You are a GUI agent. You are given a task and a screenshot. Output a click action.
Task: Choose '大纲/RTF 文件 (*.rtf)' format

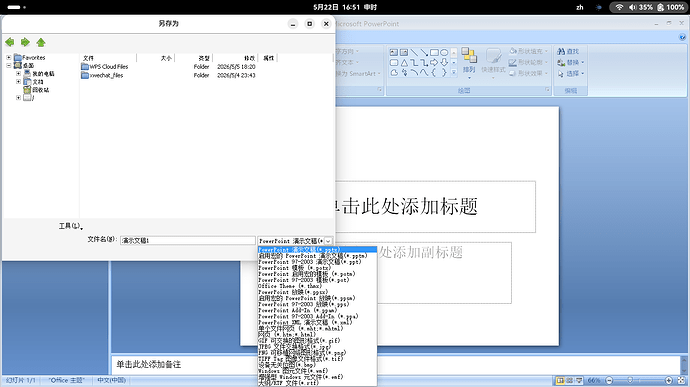click(x=317, y=383)
